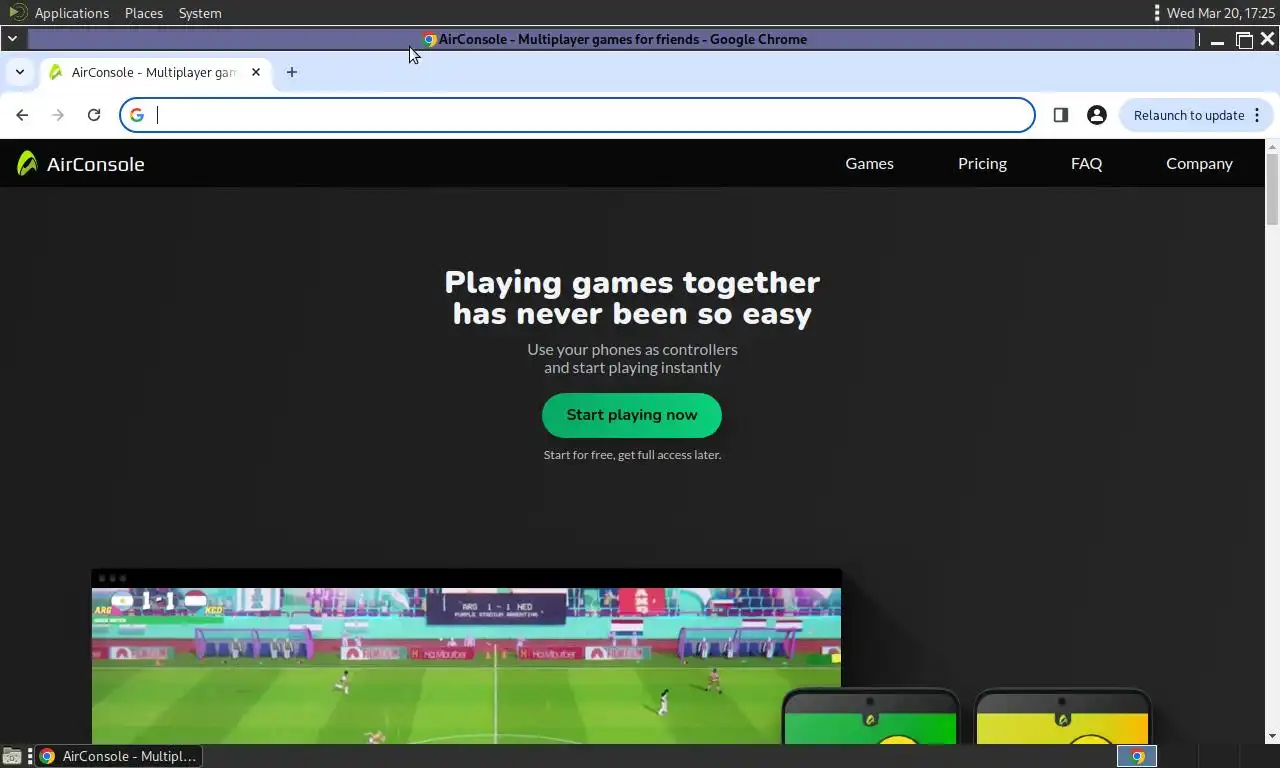Toggle the Chrome side panel icon

tap(1061, 115)
